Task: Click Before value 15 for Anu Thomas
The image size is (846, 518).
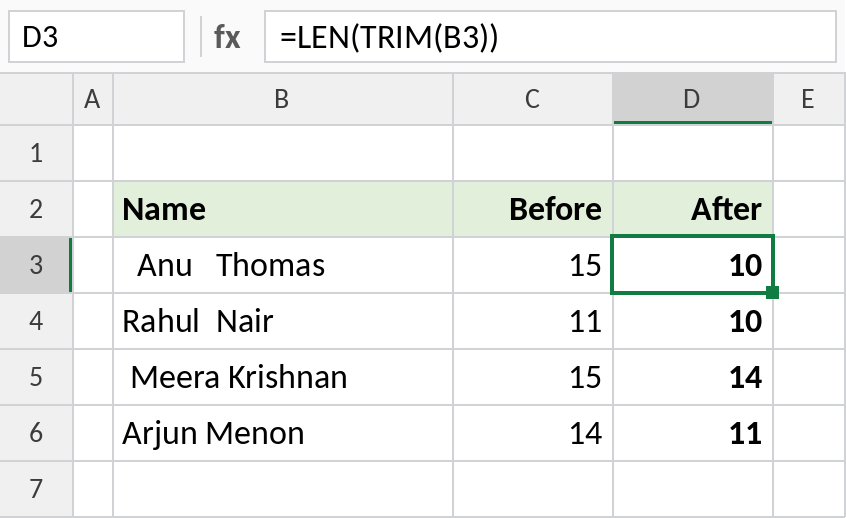Action: pos(533,265)
